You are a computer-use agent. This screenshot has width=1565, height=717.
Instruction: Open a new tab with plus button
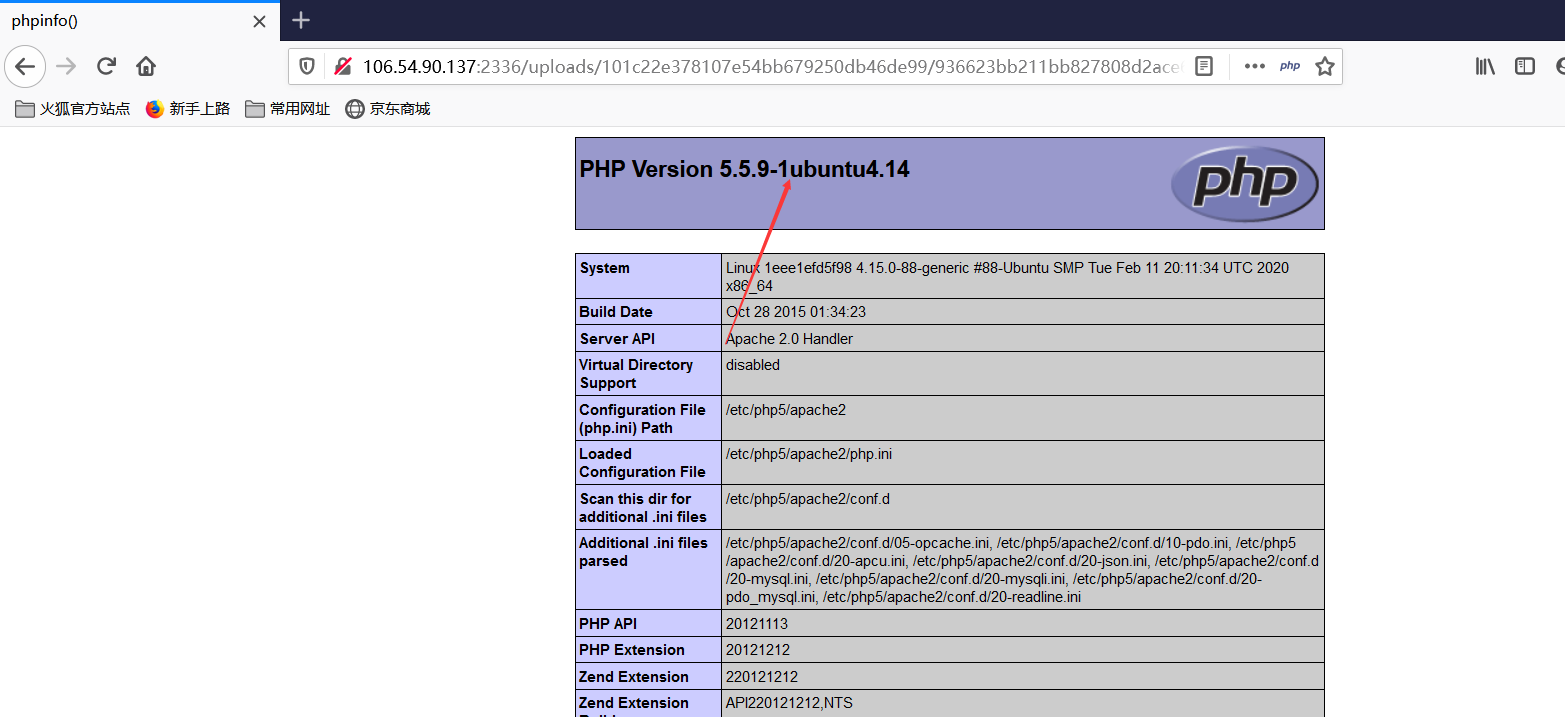(301, 20)
